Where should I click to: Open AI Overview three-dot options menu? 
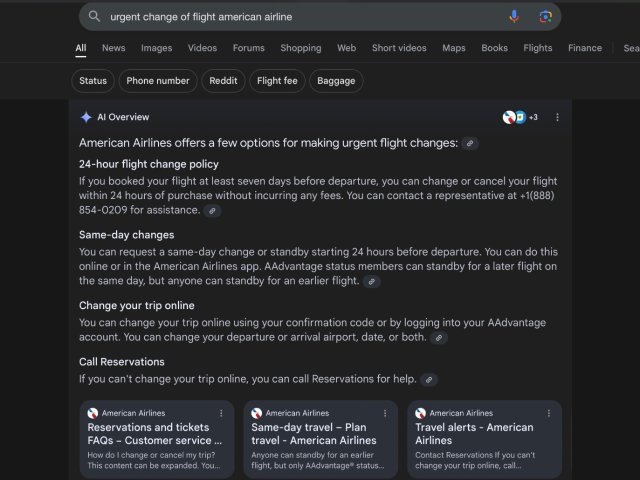[x=557, y=117]
